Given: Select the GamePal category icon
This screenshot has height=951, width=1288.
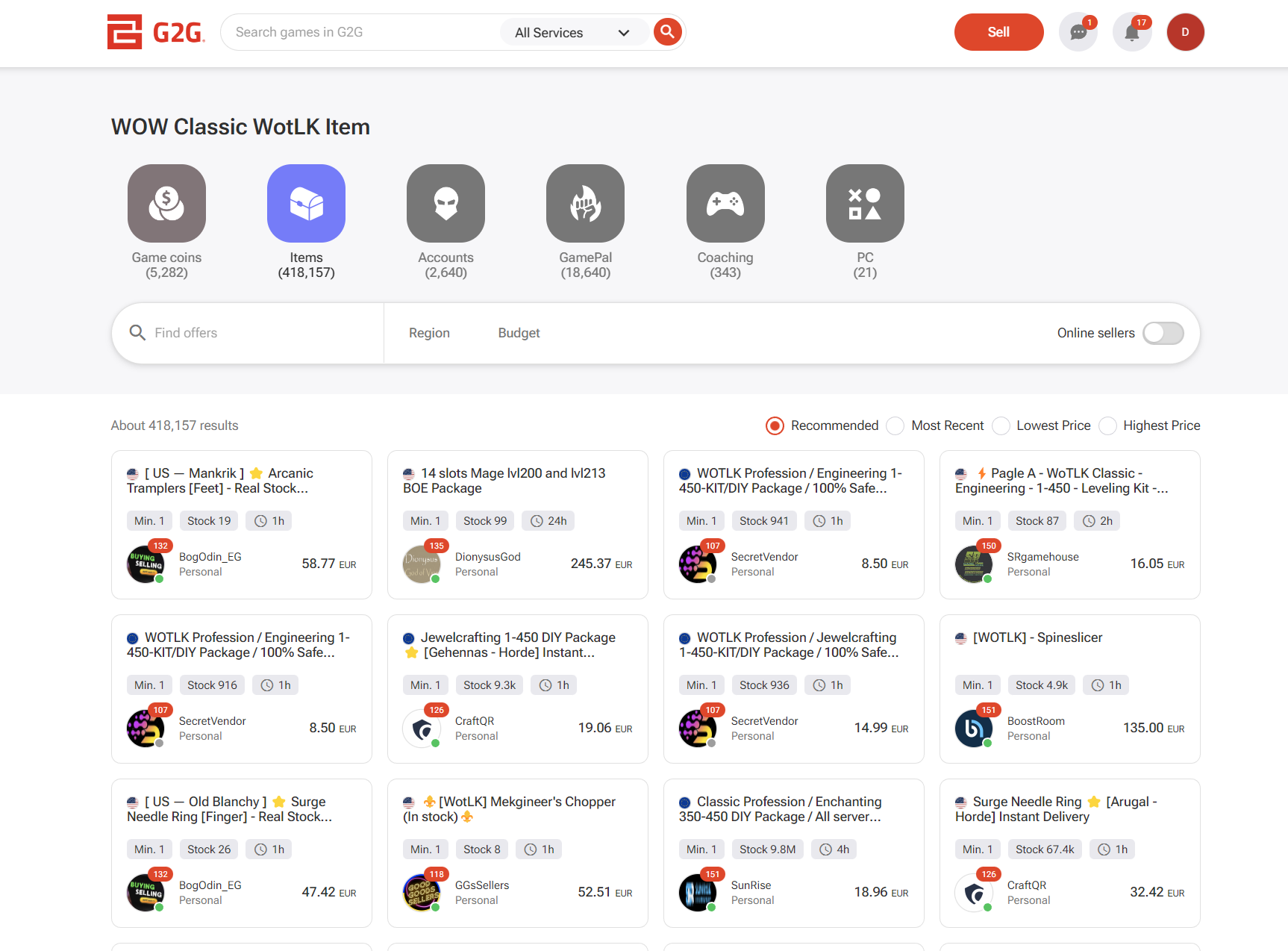Looking at the screenshot, I should 585,203.
